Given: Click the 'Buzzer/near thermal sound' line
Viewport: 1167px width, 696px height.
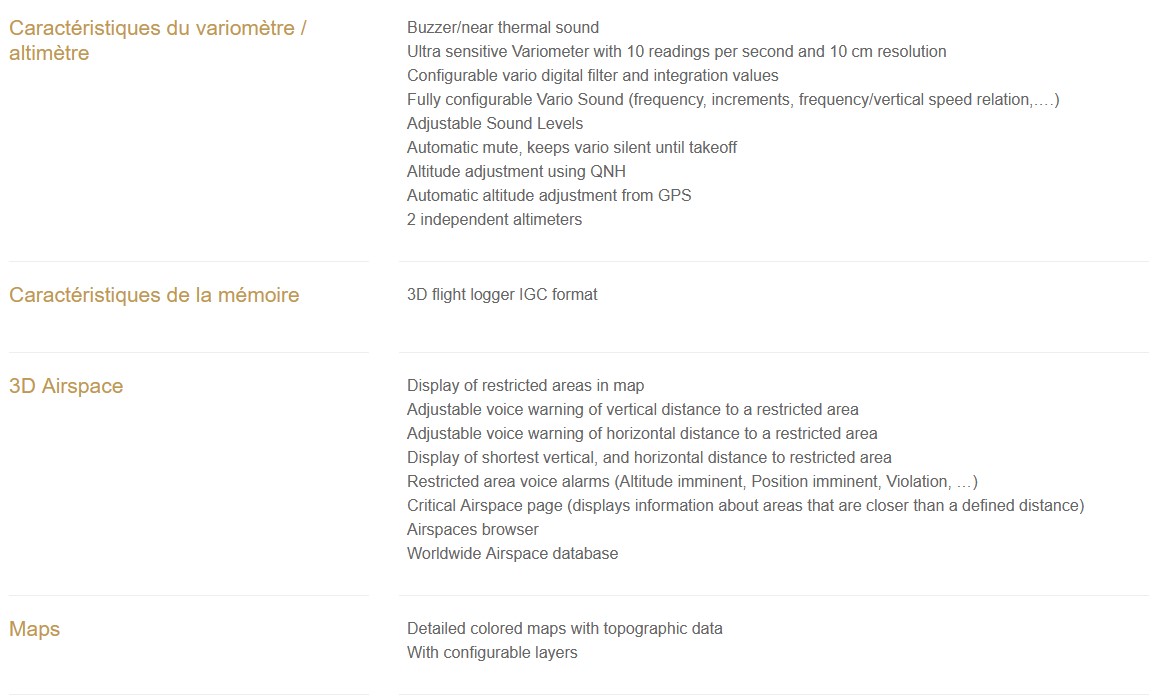Looking at the screenshot, I should click(x=502, y=28).
